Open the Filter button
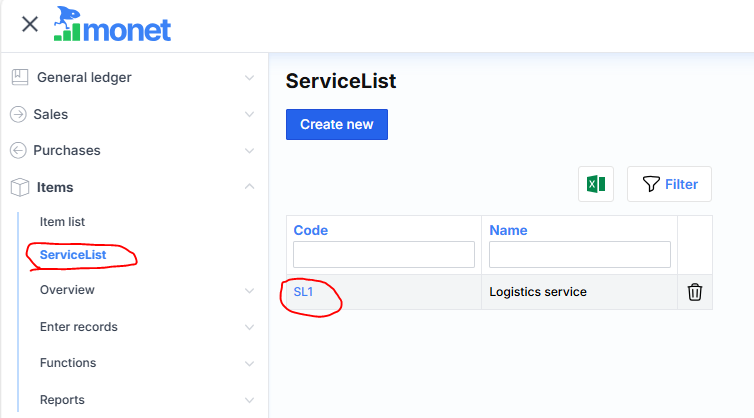 (669, 184)
